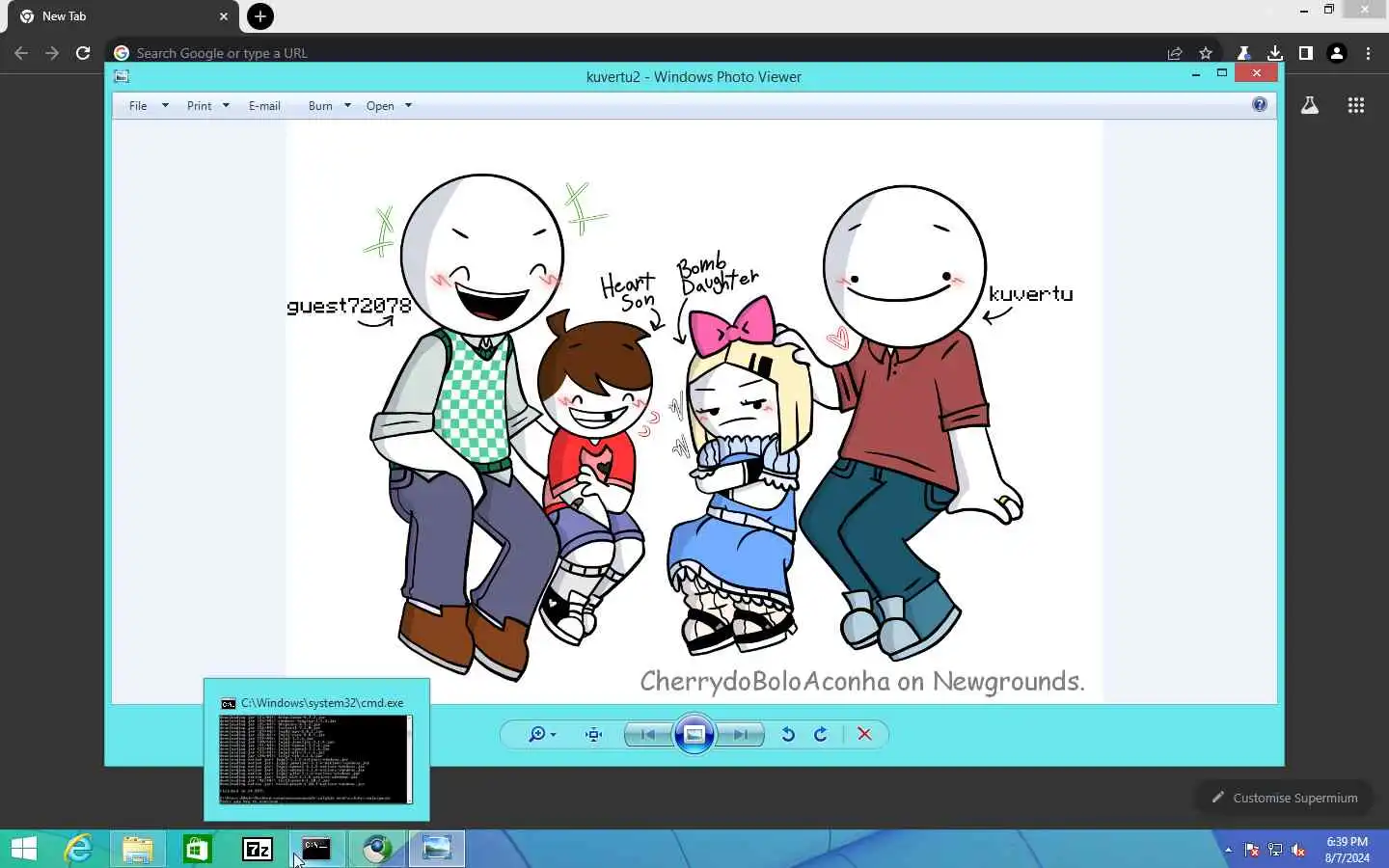The width and height of the screenshot is (1389, 868).
Task: Click the Customise Supermium button
Action: point(1284,798)
